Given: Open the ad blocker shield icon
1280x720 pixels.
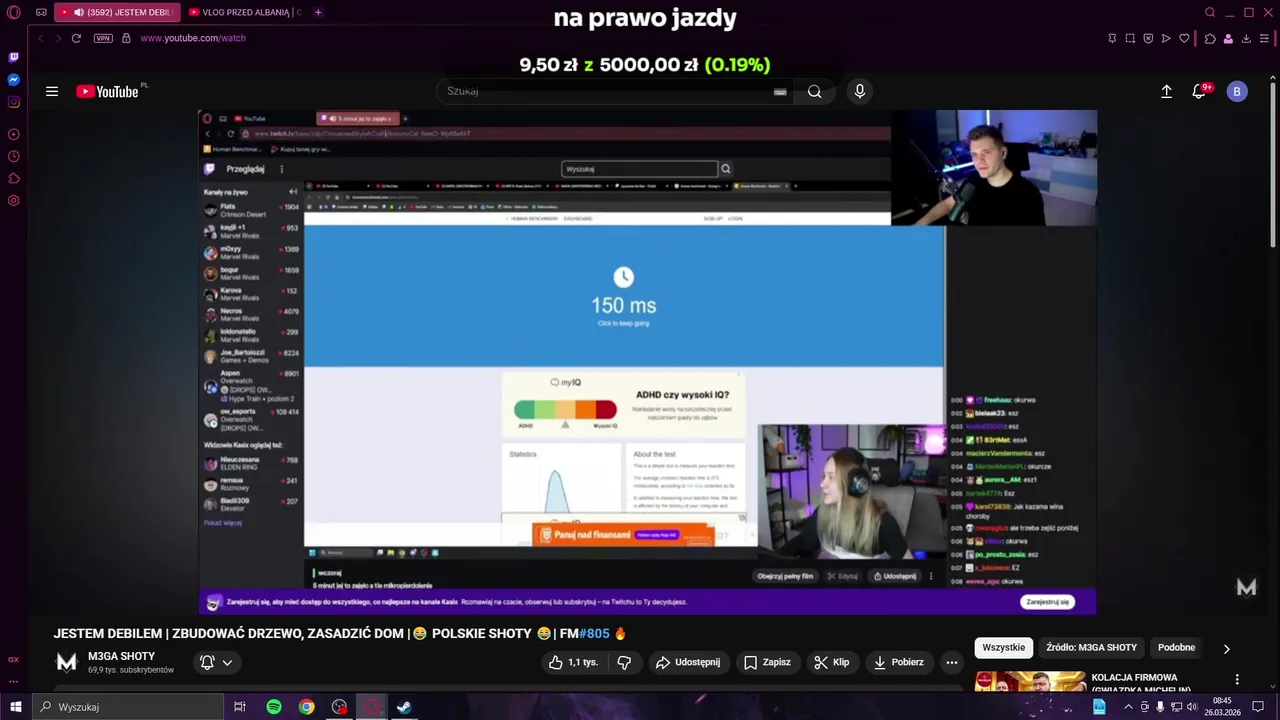Looking at the screenshot, I should point(1148,38).
